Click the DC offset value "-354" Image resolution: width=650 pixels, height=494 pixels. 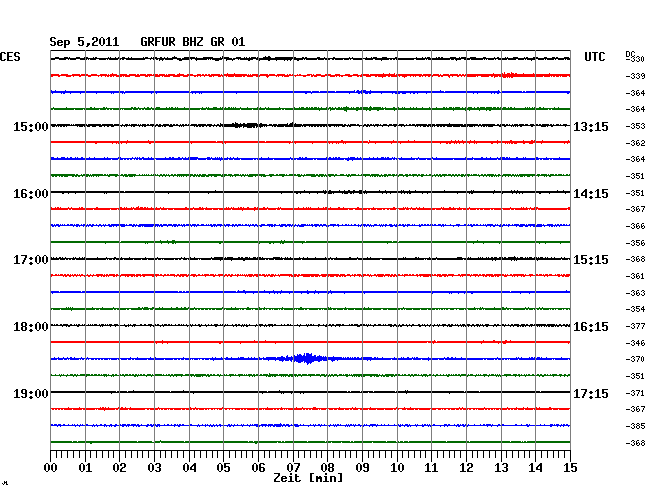pos(635,309)
